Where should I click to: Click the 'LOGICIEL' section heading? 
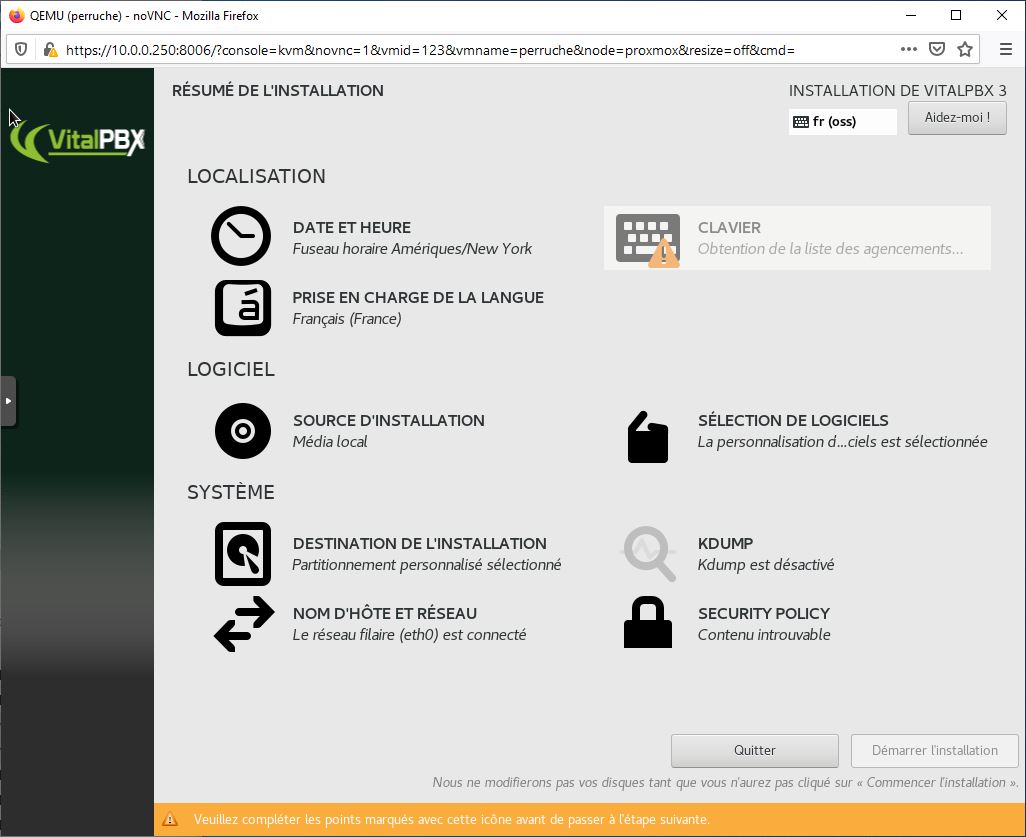[231, 369]
